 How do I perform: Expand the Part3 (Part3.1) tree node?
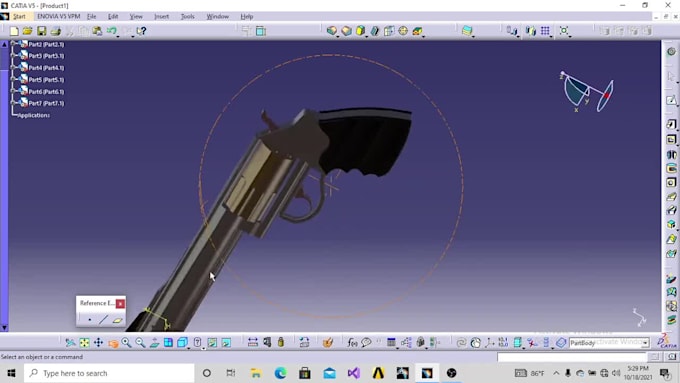(13, 56)
